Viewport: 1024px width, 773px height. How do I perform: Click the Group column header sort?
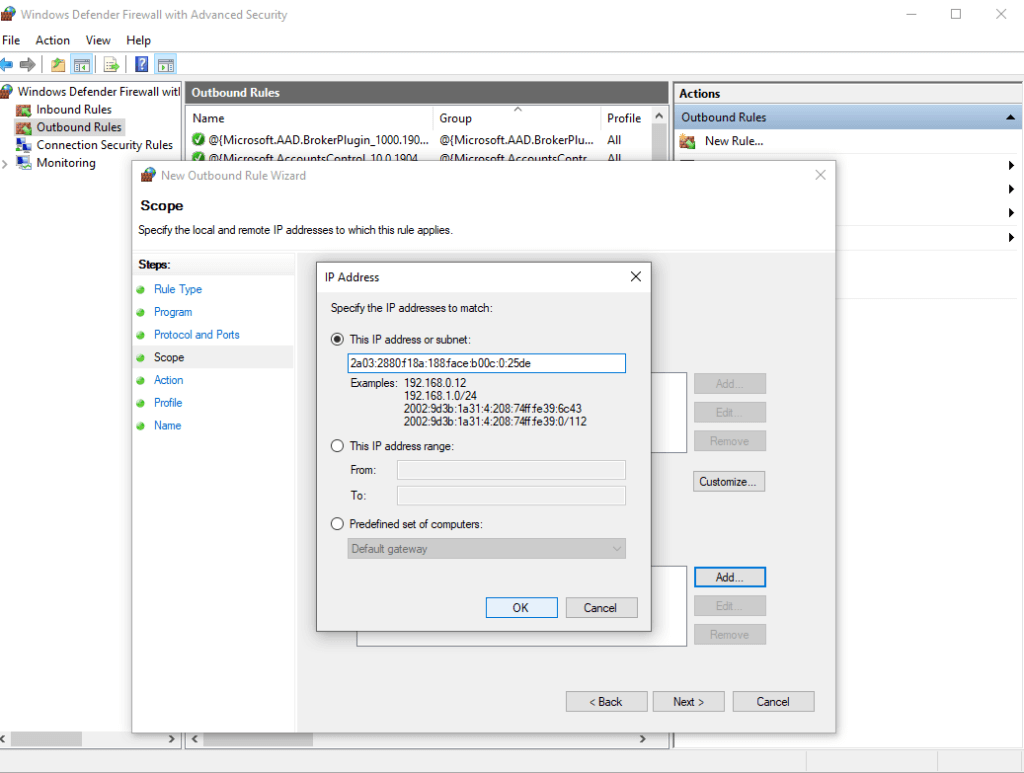pyautogui.click(x=516, y=118)
